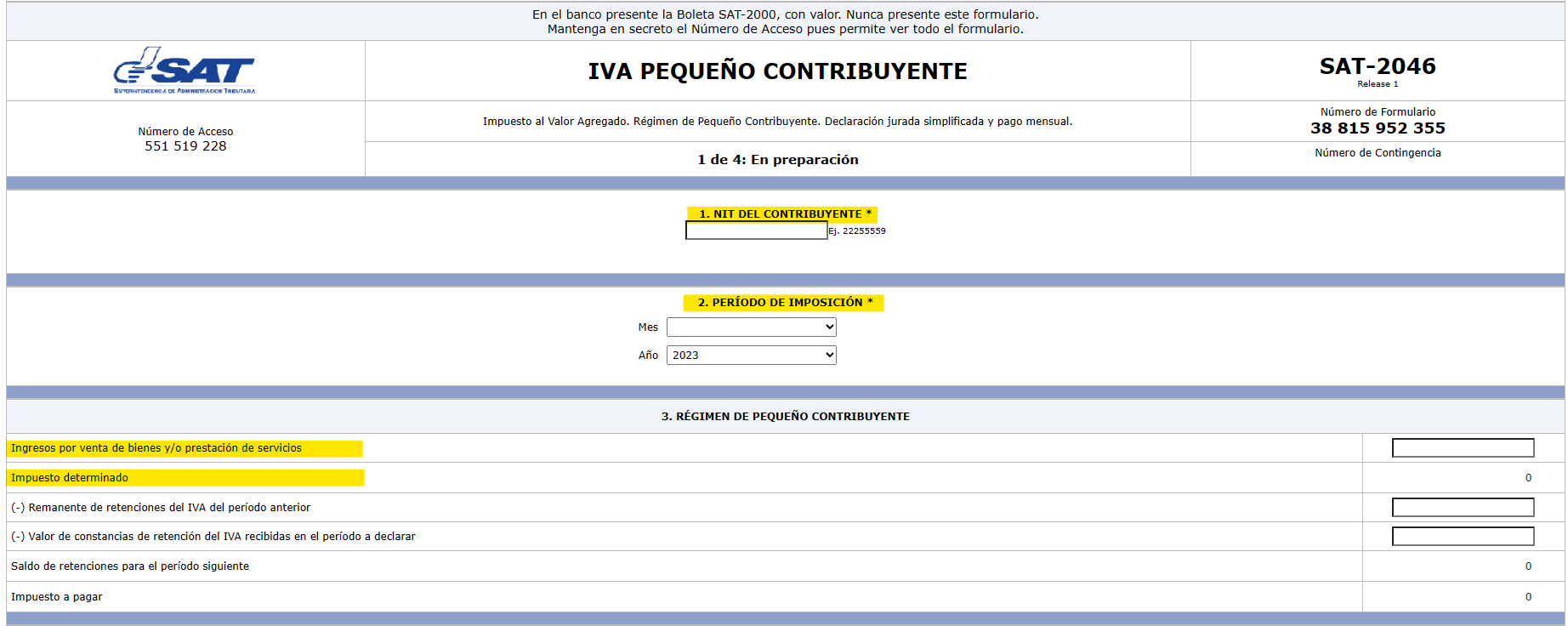The width and height of the screenshot is (1568, 626).
Task: Click the 'Impuesto a pagar' row label
Action: [x=57, y=597]
